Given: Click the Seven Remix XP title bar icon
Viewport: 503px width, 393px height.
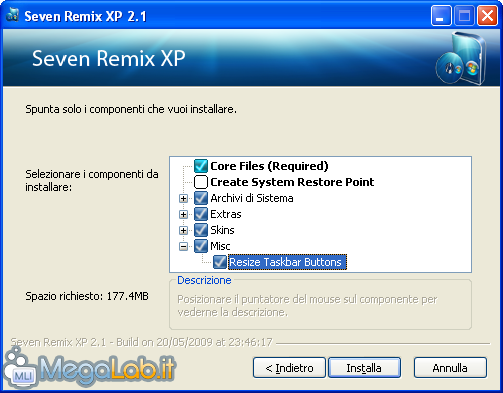Looking at the screenshot, I should [x=12, y=15].
